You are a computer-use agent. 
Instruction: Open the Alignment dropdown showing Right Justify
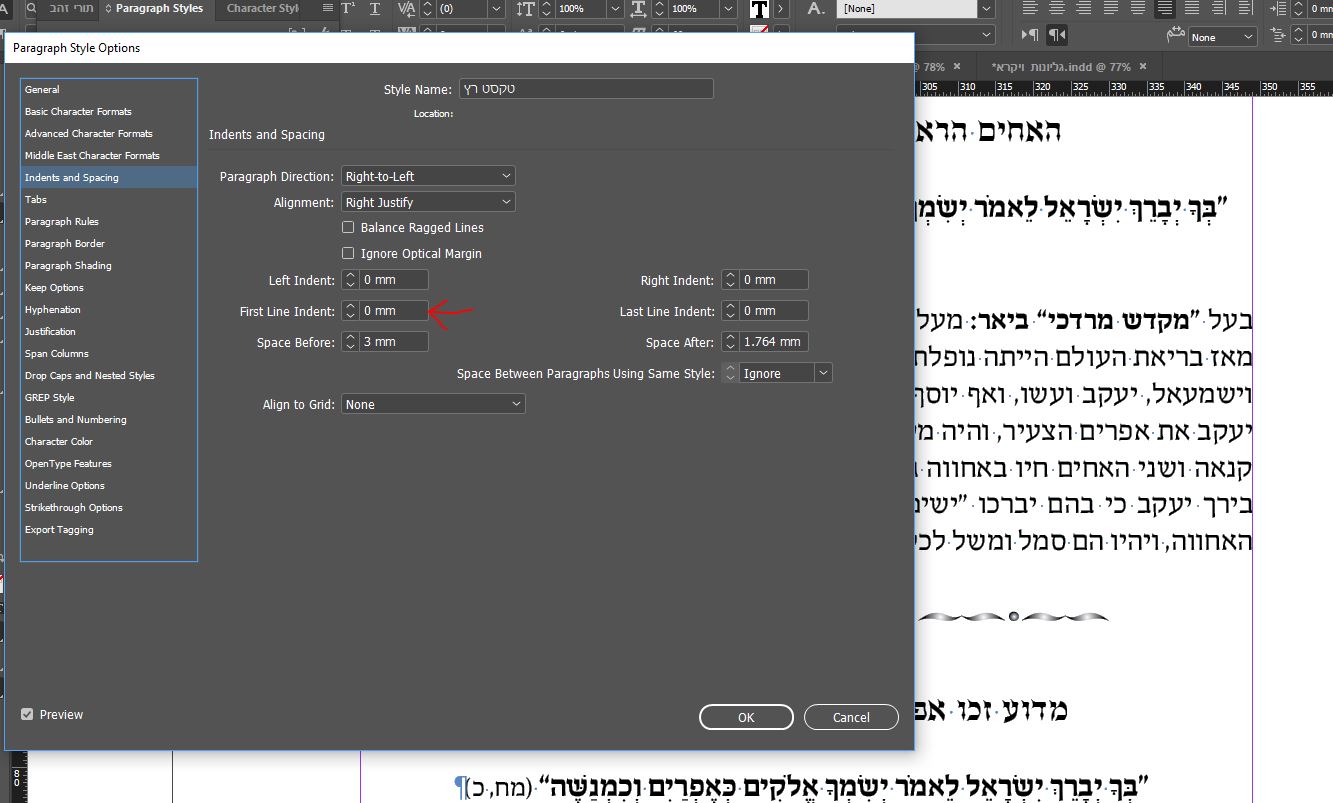428,201
